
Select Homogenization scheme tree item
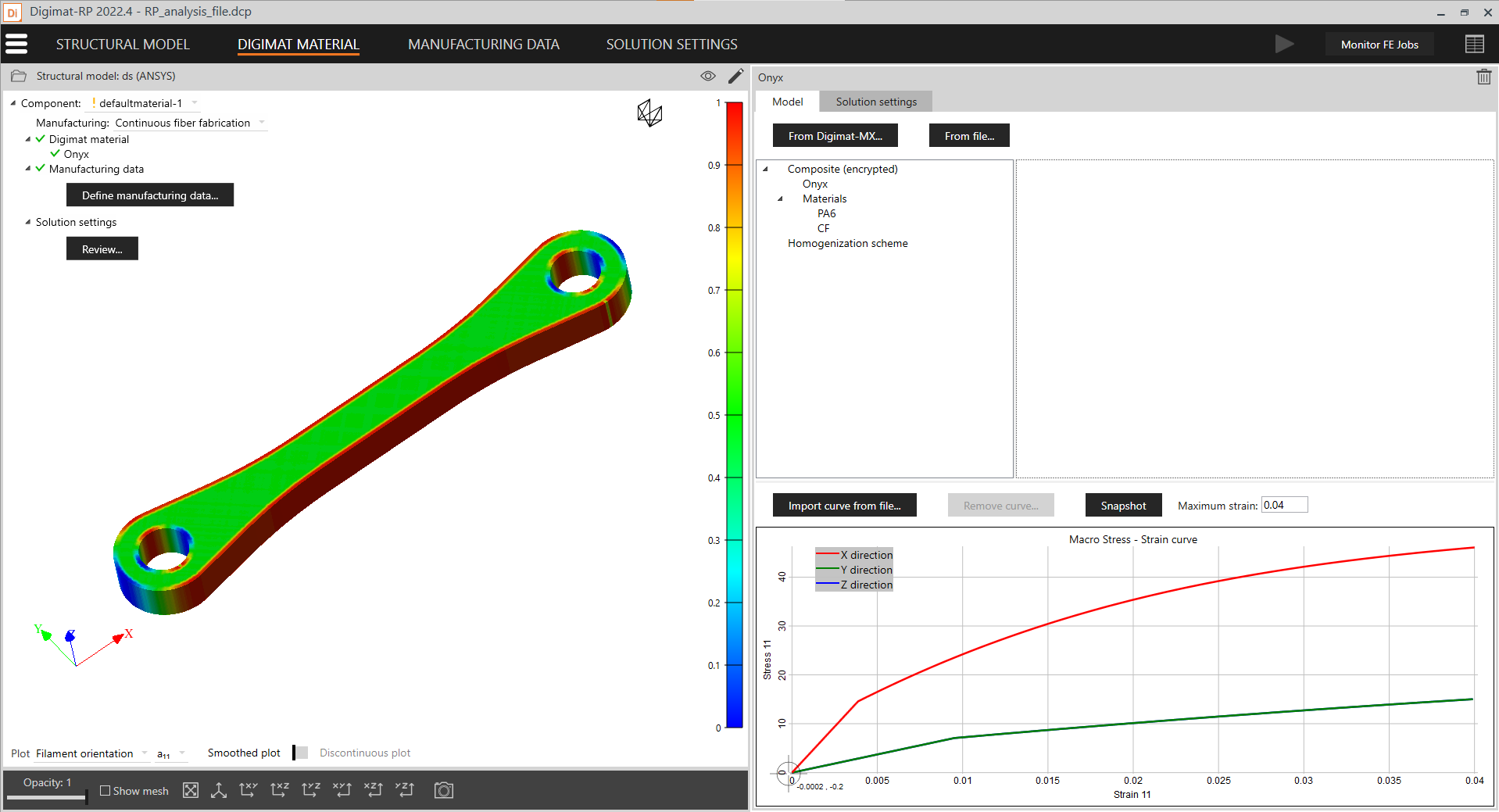pos(848,243)
